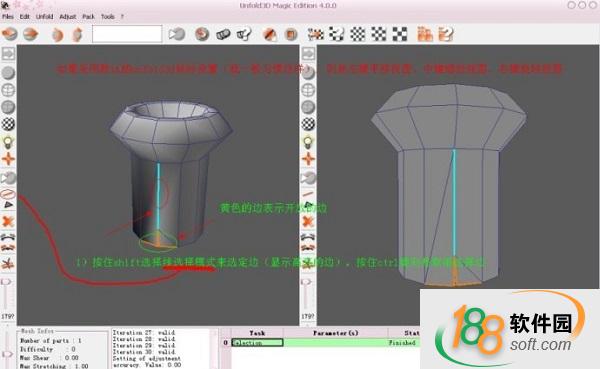Select the red ellipse edge selection tool
The height and width of the screenshot is (369, 600).
pyautogui.click(x=8, y=193)
